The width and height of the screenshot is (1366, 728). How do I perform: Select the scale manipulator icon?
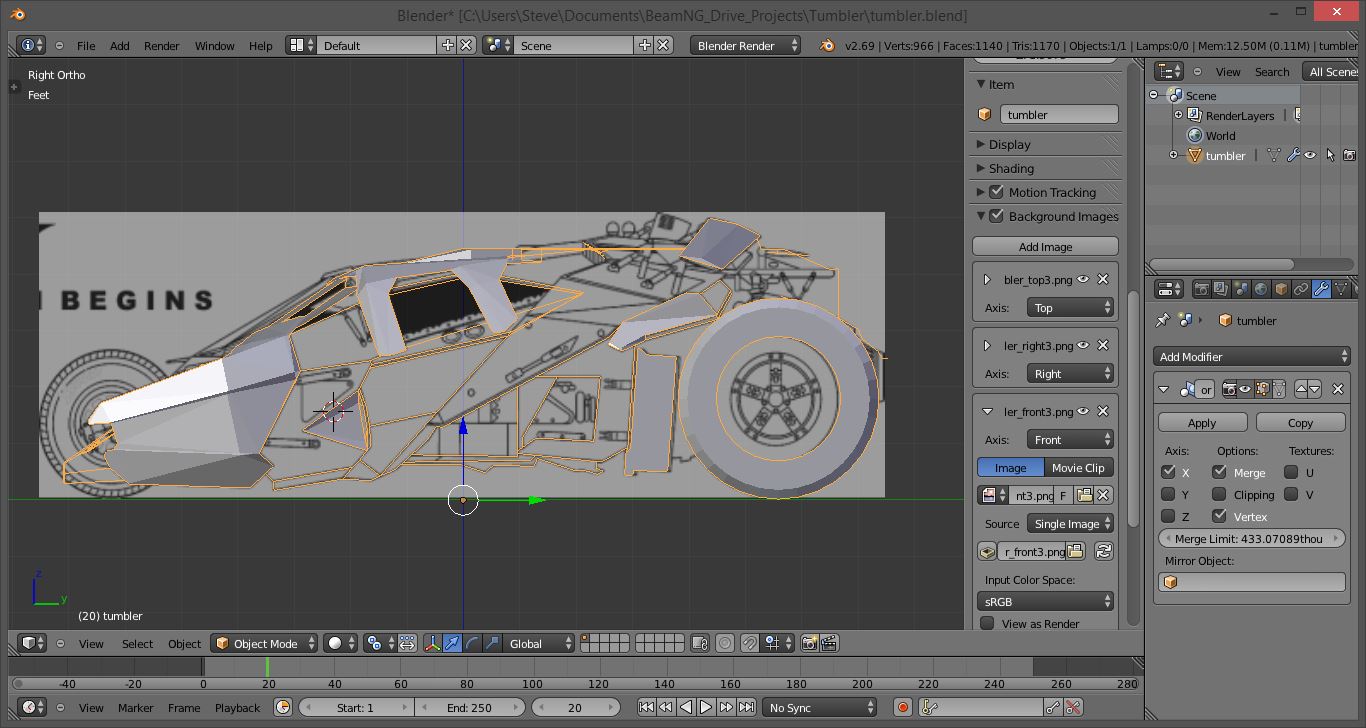[x=493, y=643]
